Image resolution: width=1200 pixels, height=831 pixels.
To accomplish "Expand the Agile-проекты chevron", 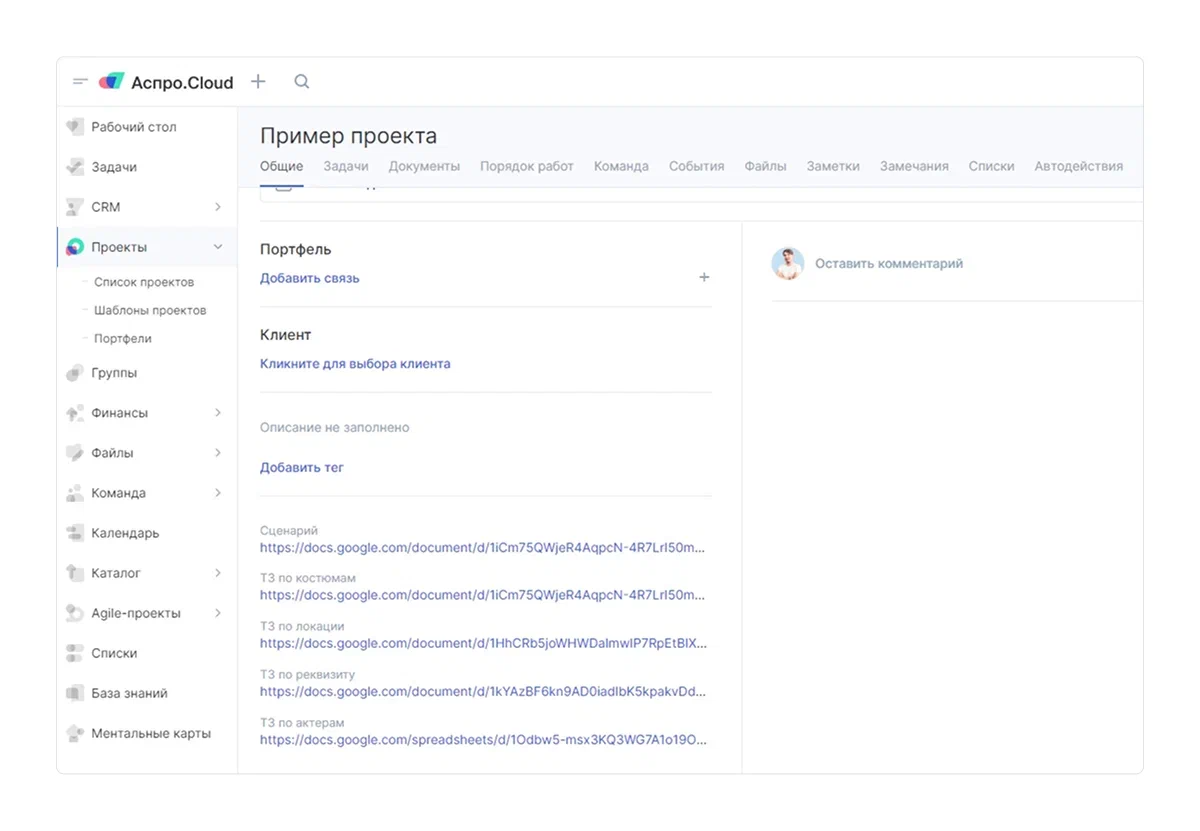I will (218, 613).
